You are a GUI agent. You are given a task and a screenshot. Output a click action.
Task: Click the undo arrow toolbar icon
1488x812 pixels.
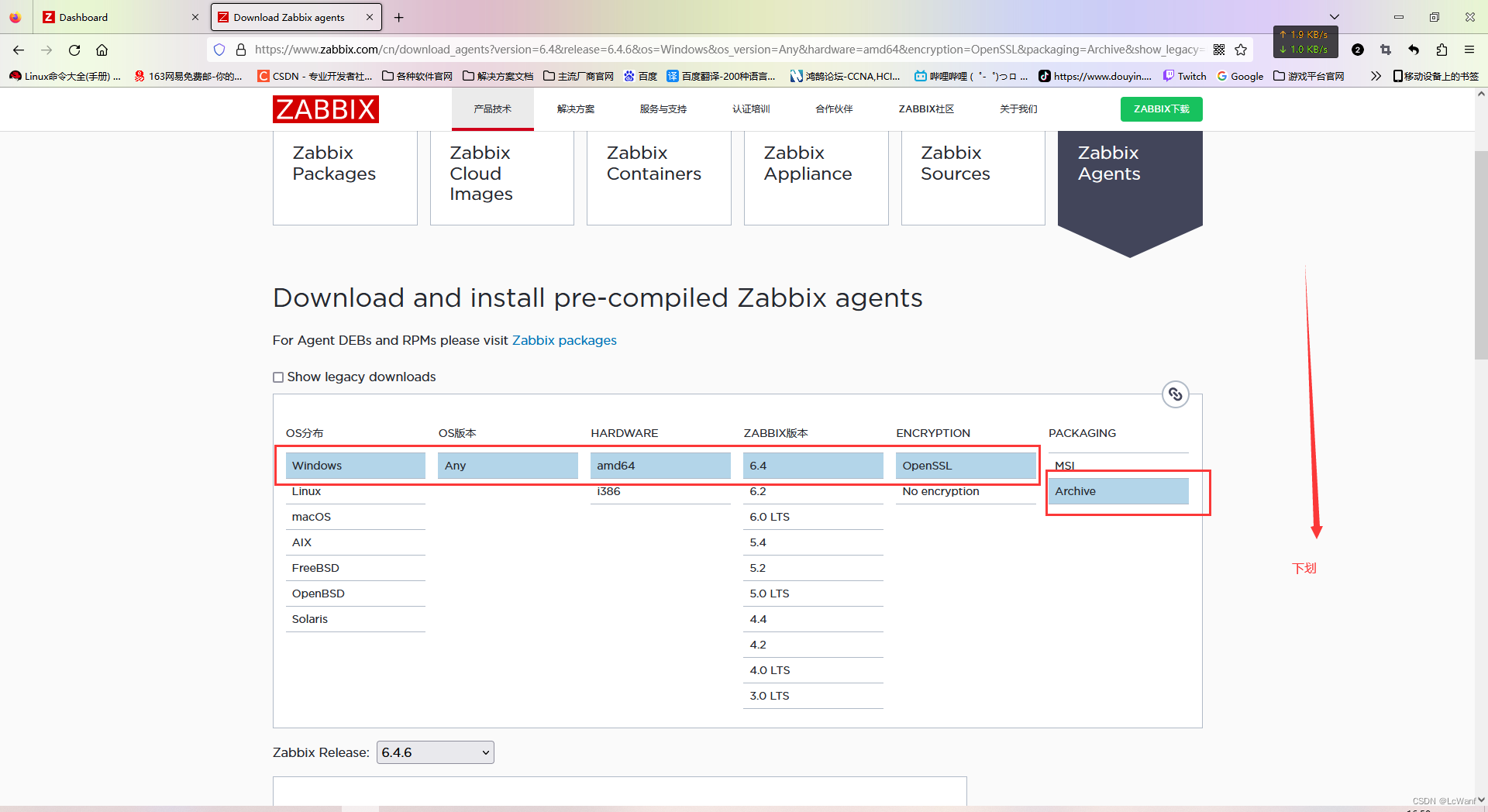coord(1414,50)
